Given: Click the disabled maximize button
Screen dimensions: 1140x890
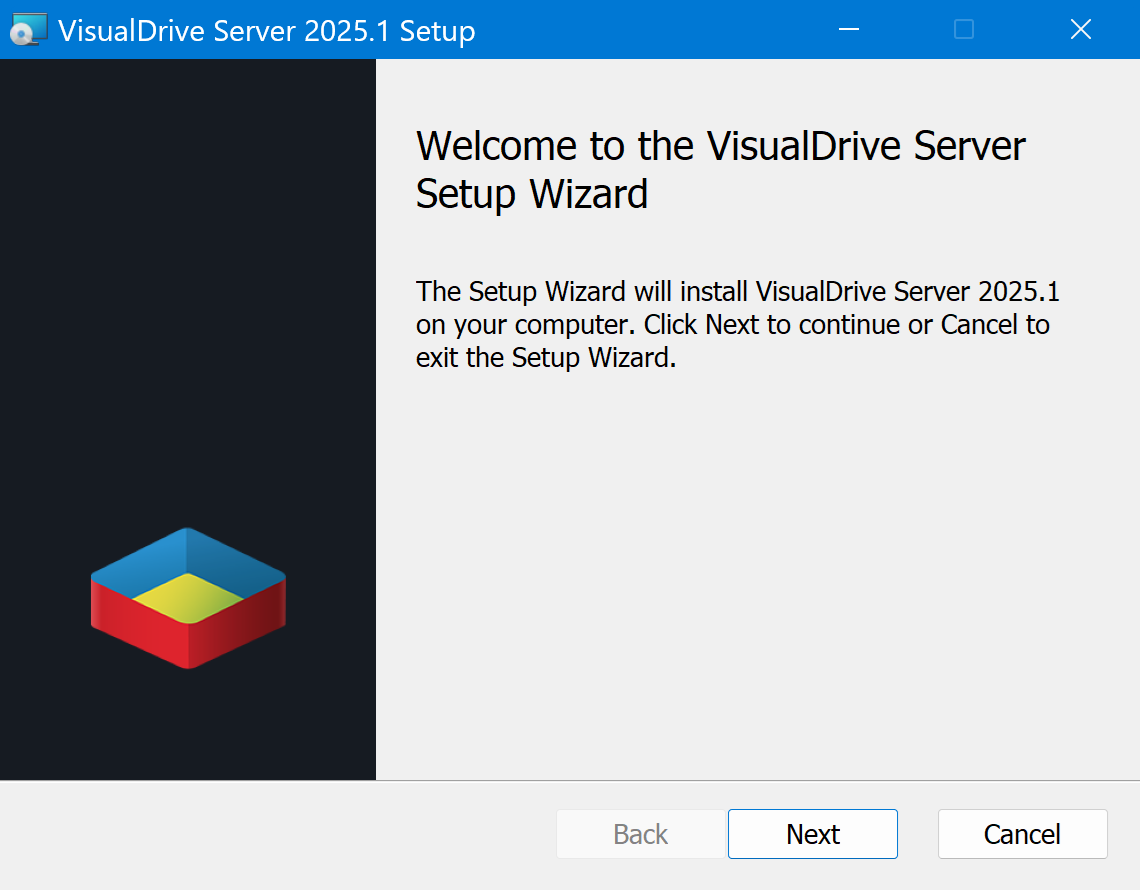Looking at the screenshot, I should click(x=964, y=30).
